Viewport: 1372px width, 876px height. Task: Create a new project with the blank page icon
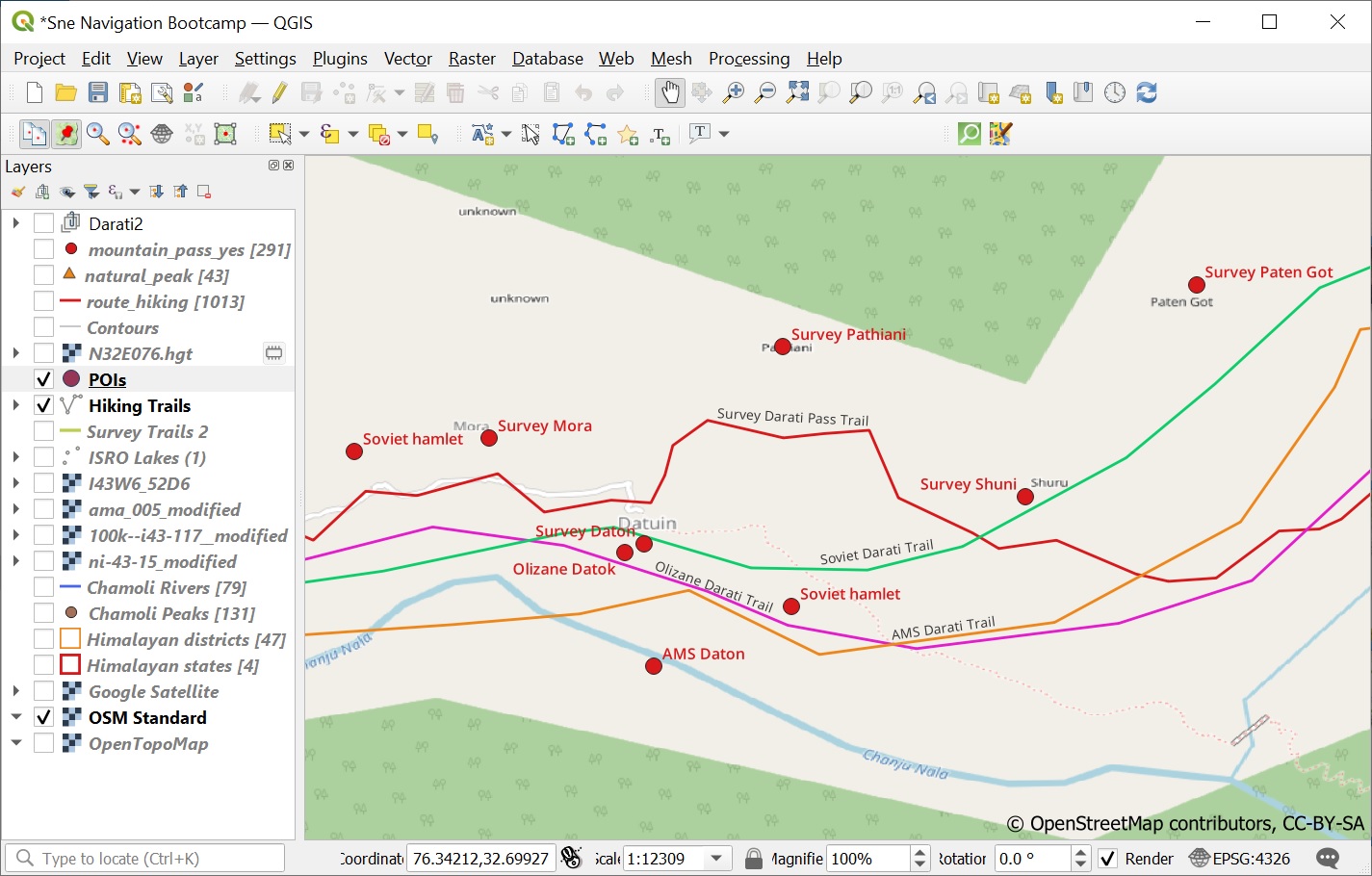pos(35,92)
